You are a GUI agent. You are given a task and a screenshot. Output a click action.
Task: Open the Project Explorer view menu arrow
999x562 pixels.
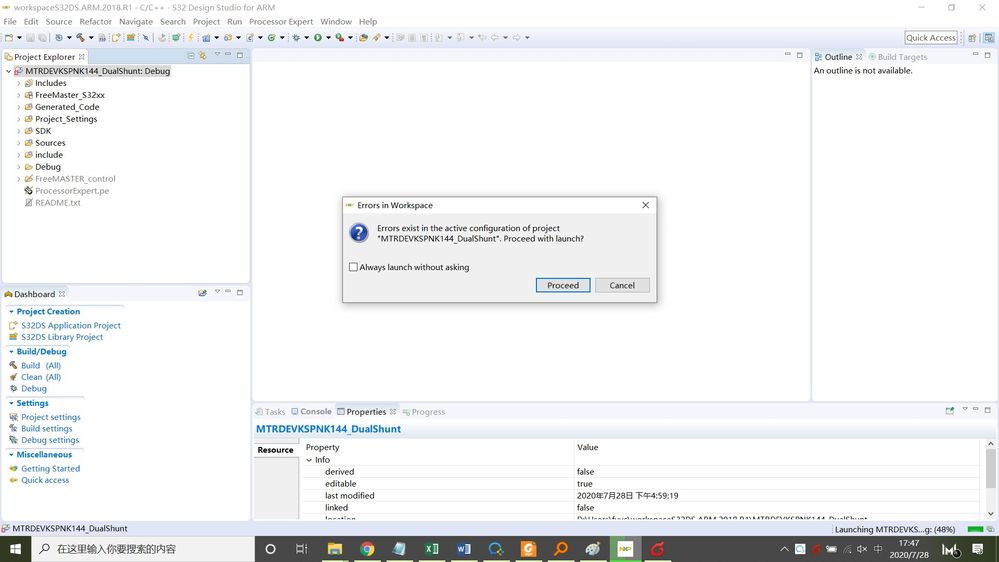click(217, 54)
